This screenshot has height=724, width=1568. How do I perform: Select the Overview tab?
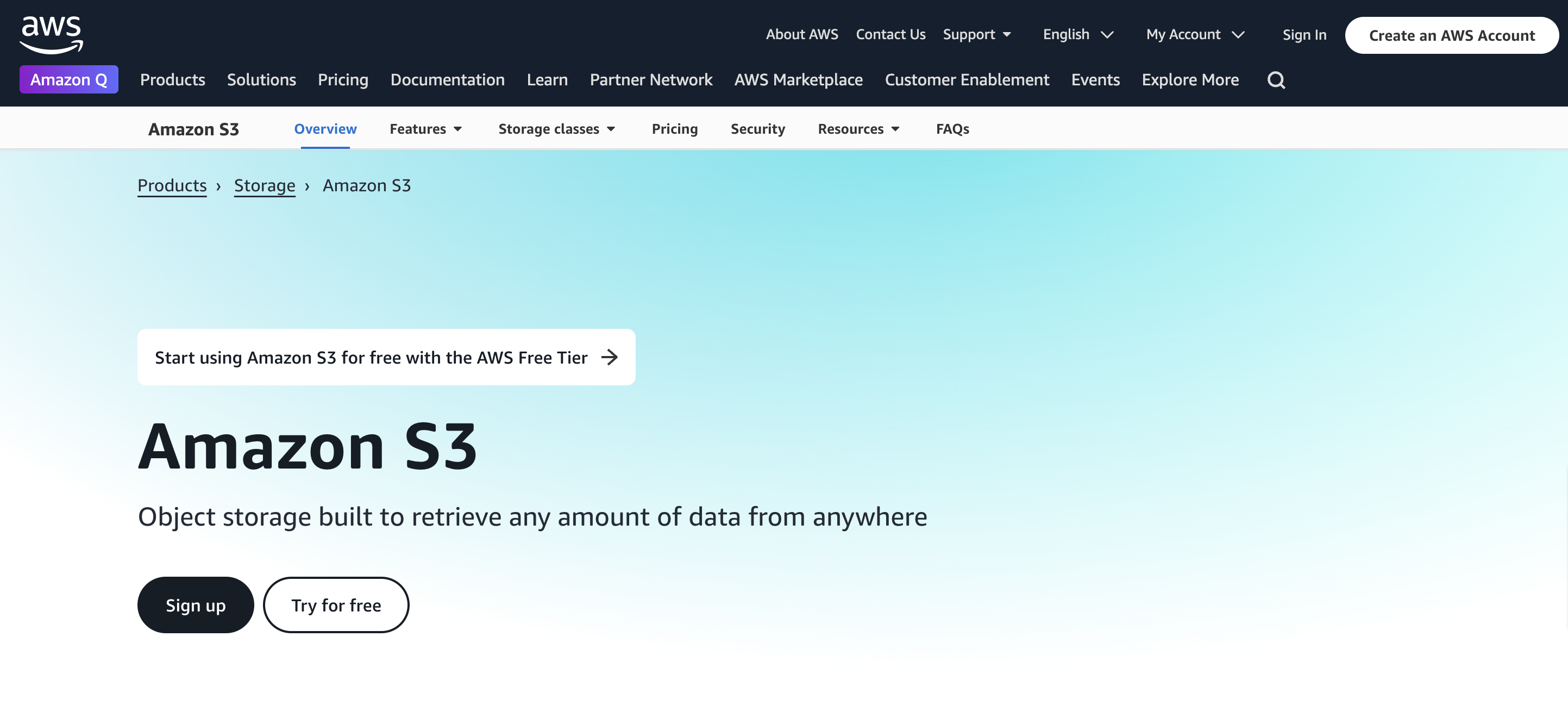tap(325, 129)
